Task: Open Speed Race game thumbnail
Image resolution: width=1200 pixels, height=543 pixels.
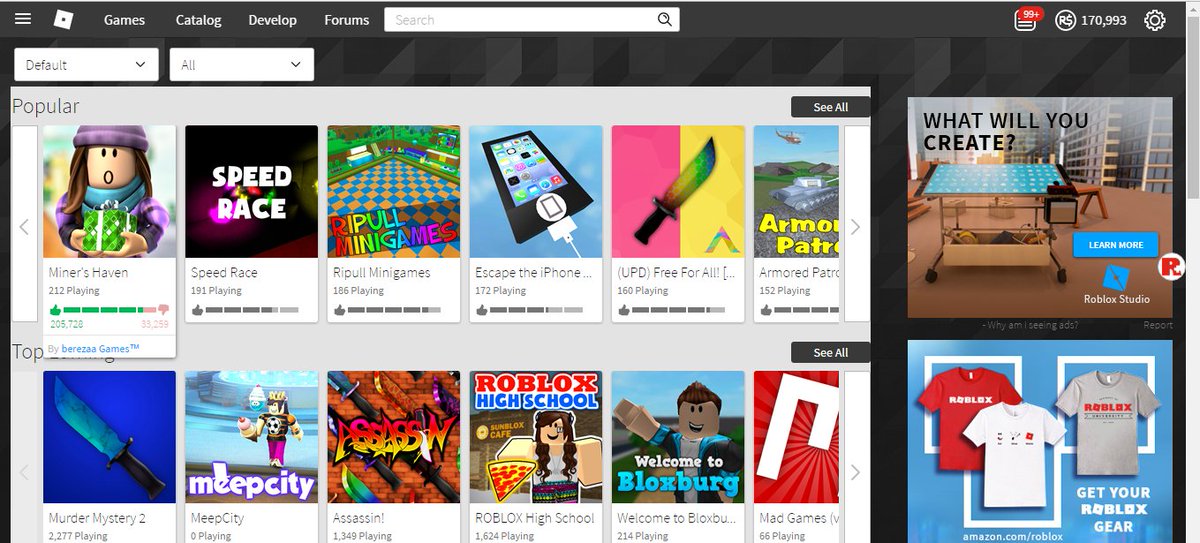Action: (x=251, y=191)
